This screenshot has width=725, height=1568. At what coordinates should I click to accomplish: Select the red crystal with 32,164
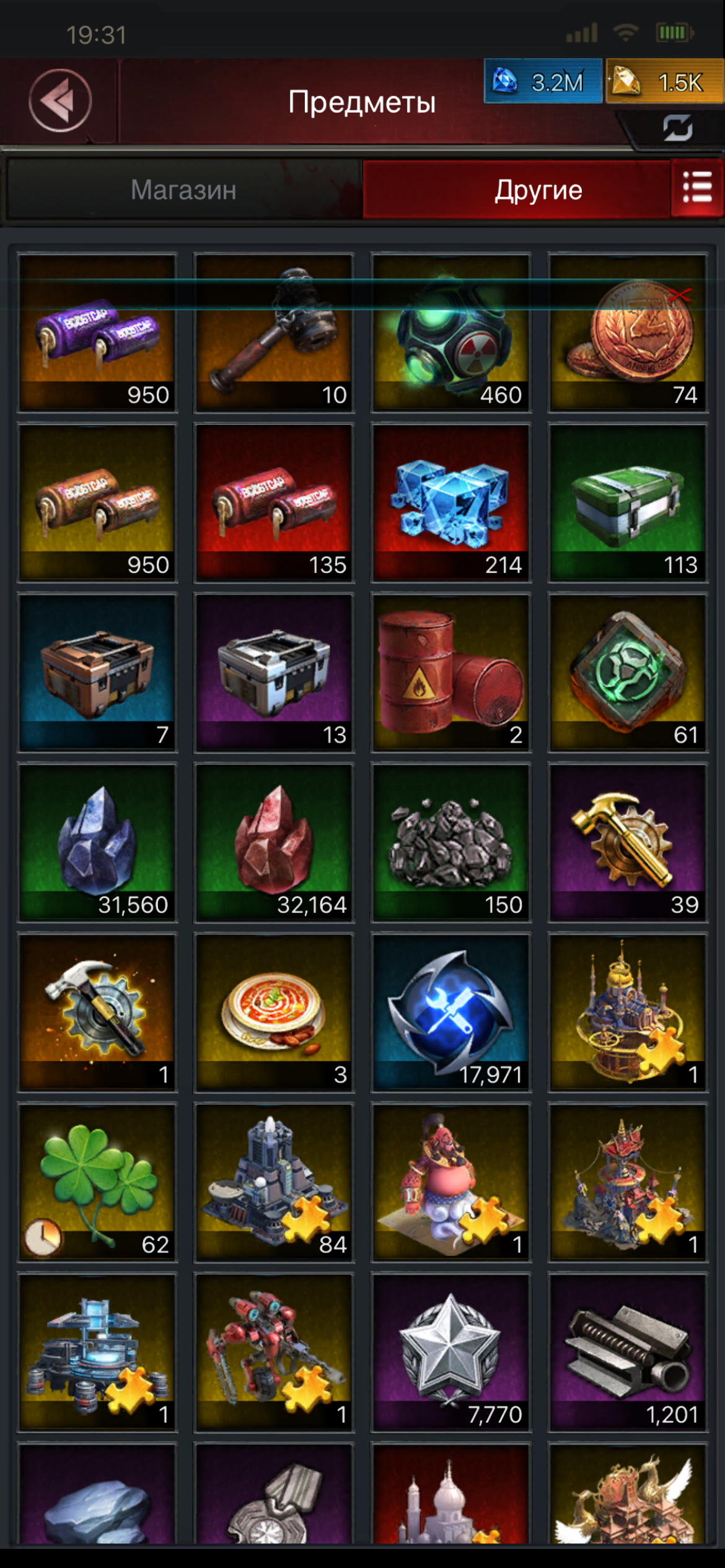(x=274, y=843)
